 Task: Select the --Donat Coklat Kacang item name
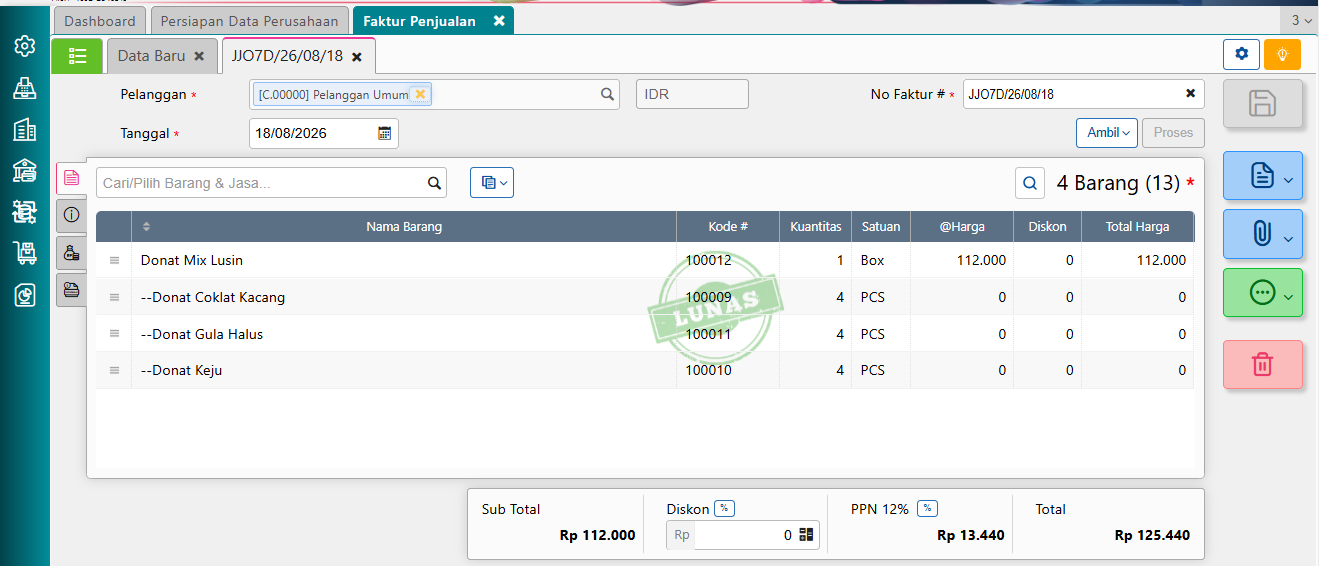click(213, 297)
